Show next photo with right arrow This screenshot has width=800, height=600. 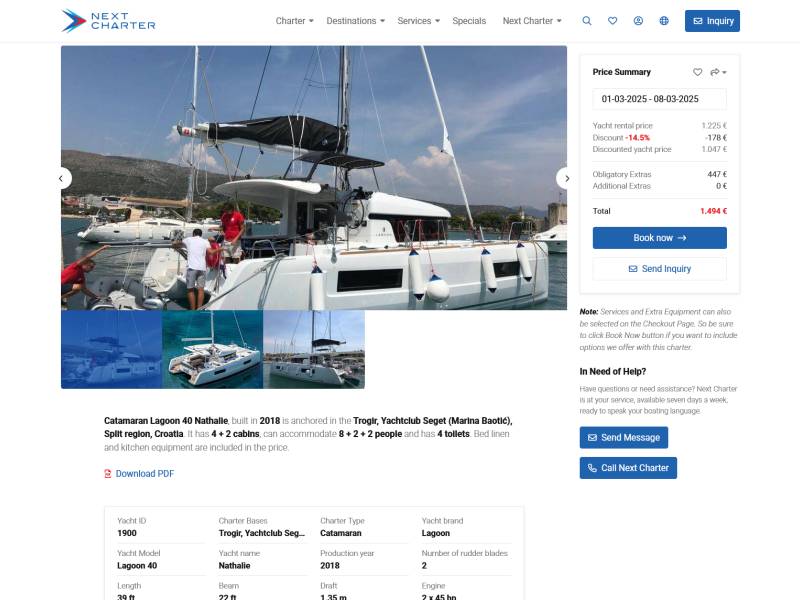coord(563,179)
